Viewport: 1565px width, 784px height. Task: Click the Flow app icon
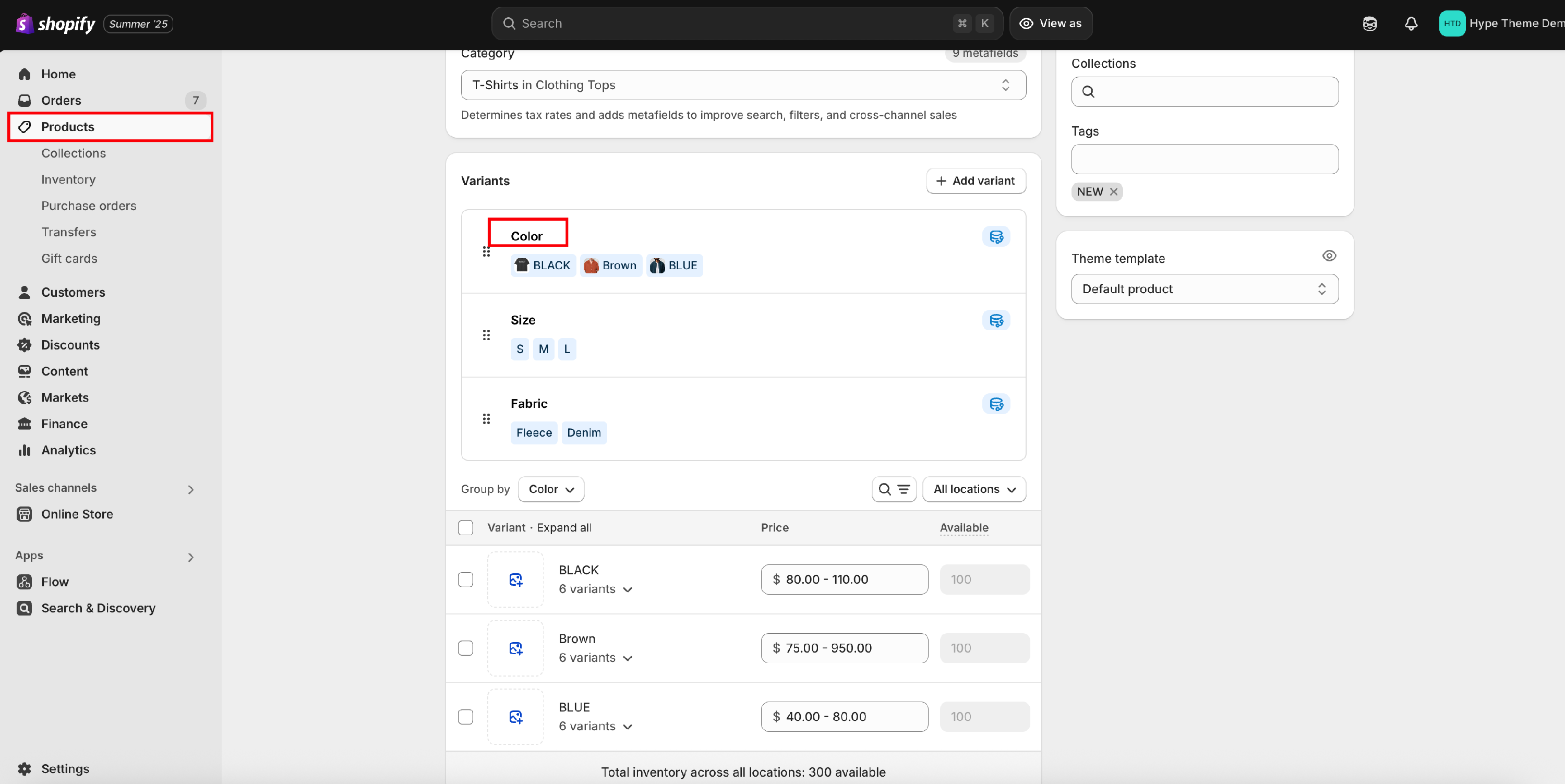[25, 582]
